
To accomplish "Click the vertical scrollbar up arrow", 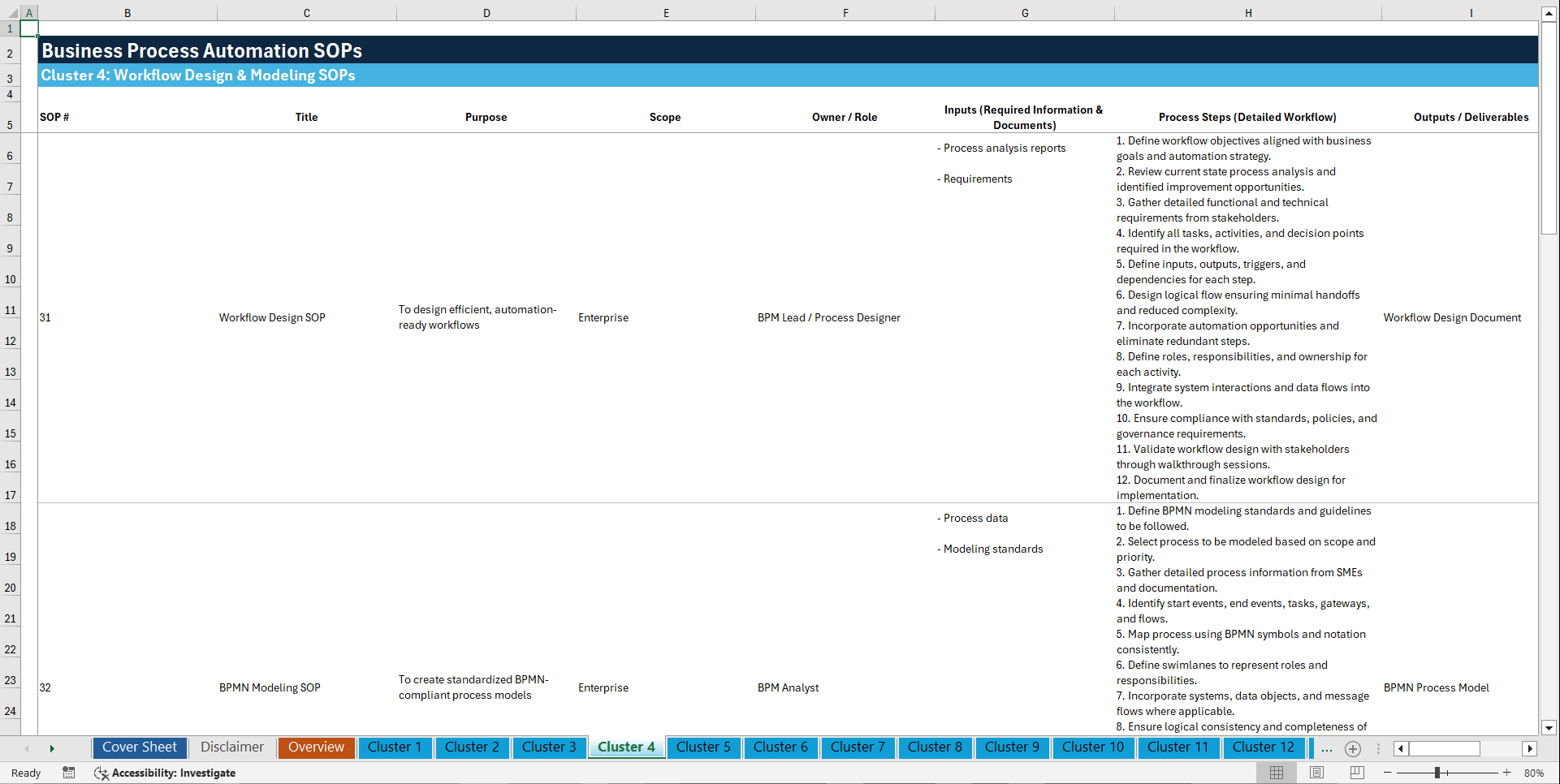I will pos(1549,14).
